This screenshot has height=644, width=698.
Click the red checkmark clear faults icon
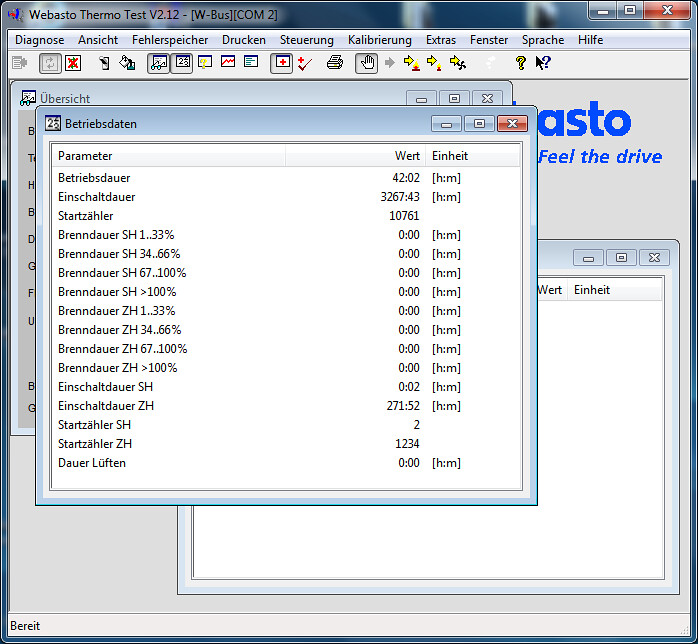[305, 63]
